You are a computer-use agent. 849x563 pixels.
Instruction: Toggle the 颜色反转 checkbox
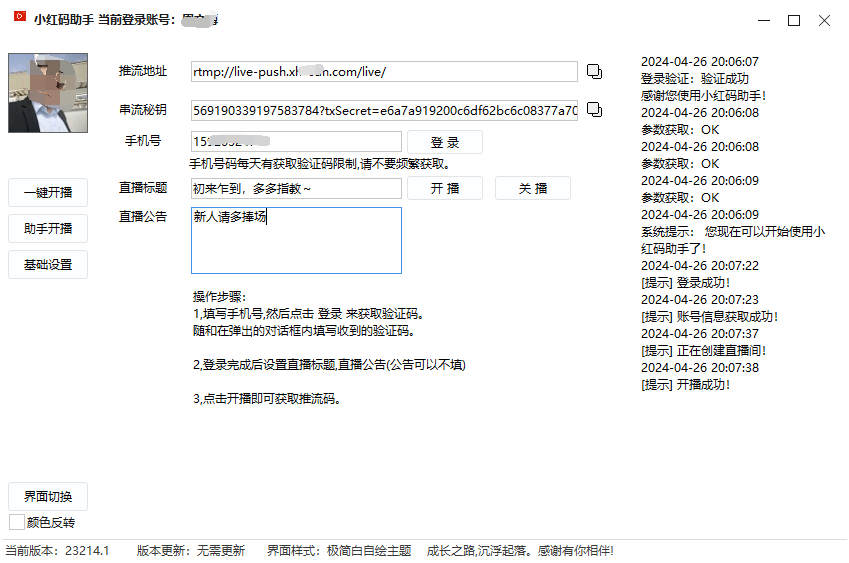click(x=17, y=522)
